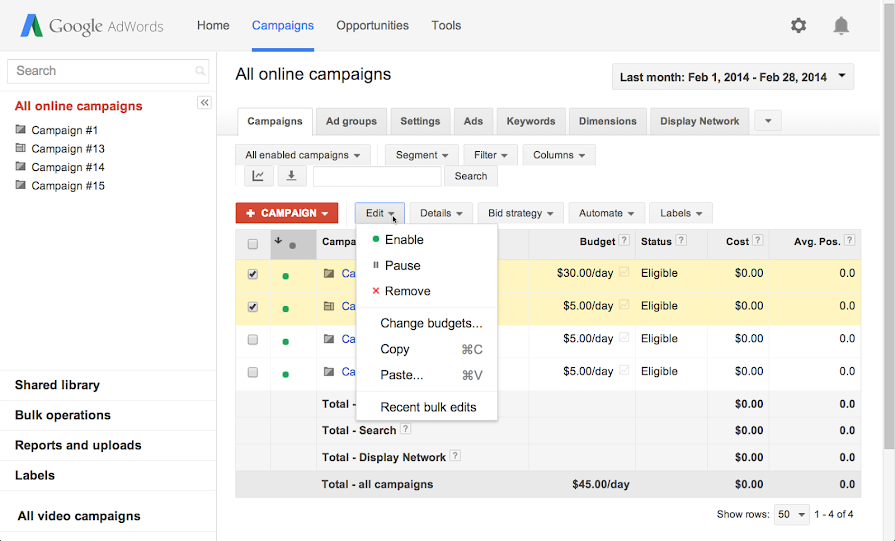The width and height of the screenshot is (895, 541).
Task: Choose Change budgets from Edit menu
Action: pyautogui.click(x=431, y=323)
